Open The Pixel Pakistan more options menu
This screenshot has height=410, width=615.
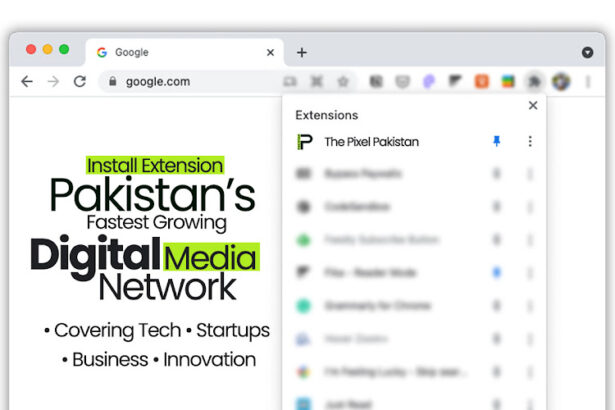pos(529,142)
